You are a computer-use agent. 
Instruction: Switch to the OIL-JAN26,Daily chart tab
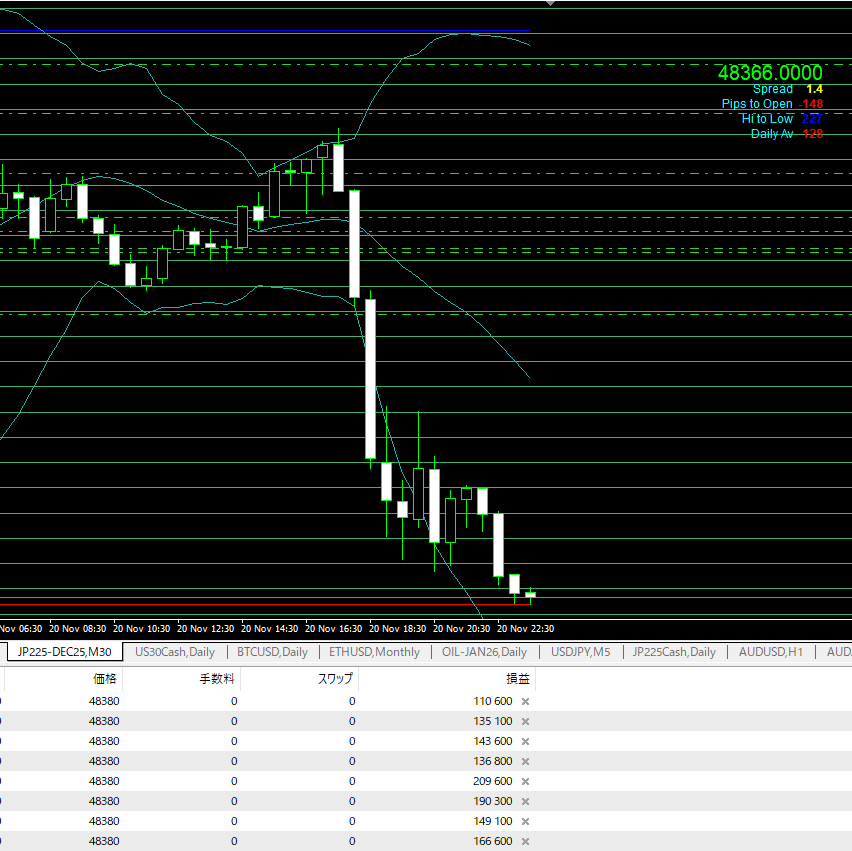click(484, 652)
